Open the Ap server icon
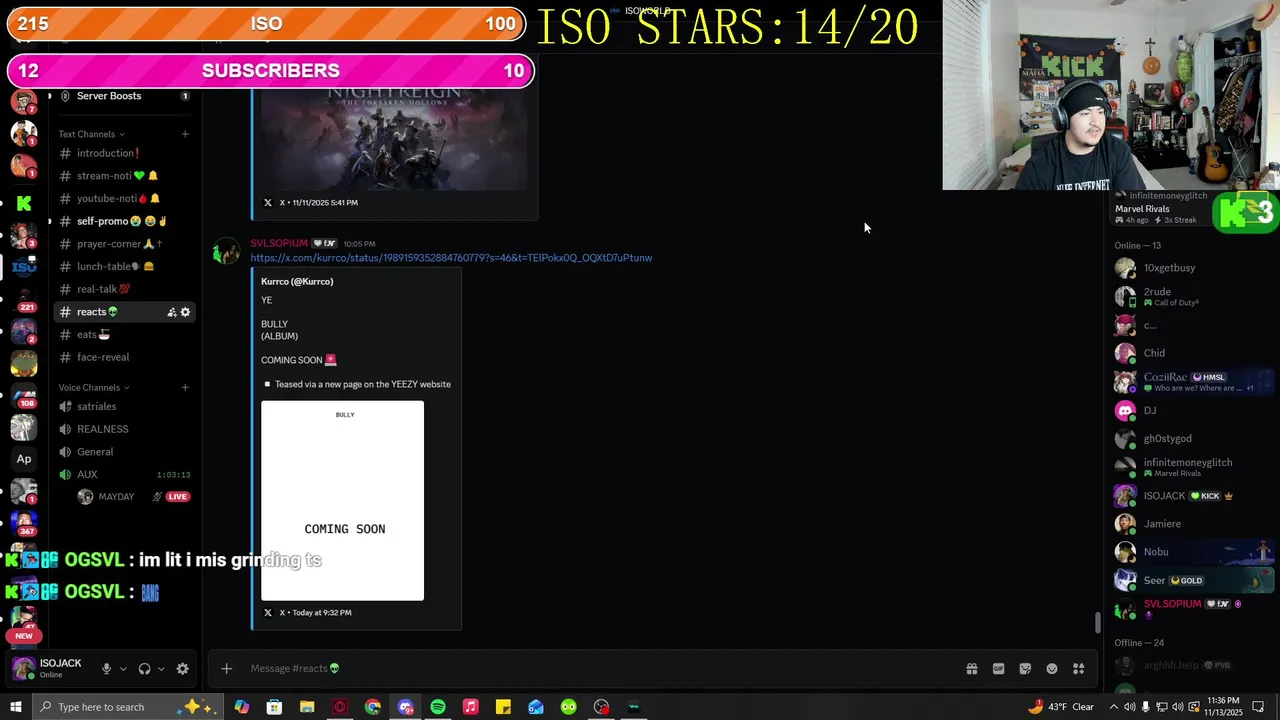Screen dimensions: 1280x720 click(24, 459)
